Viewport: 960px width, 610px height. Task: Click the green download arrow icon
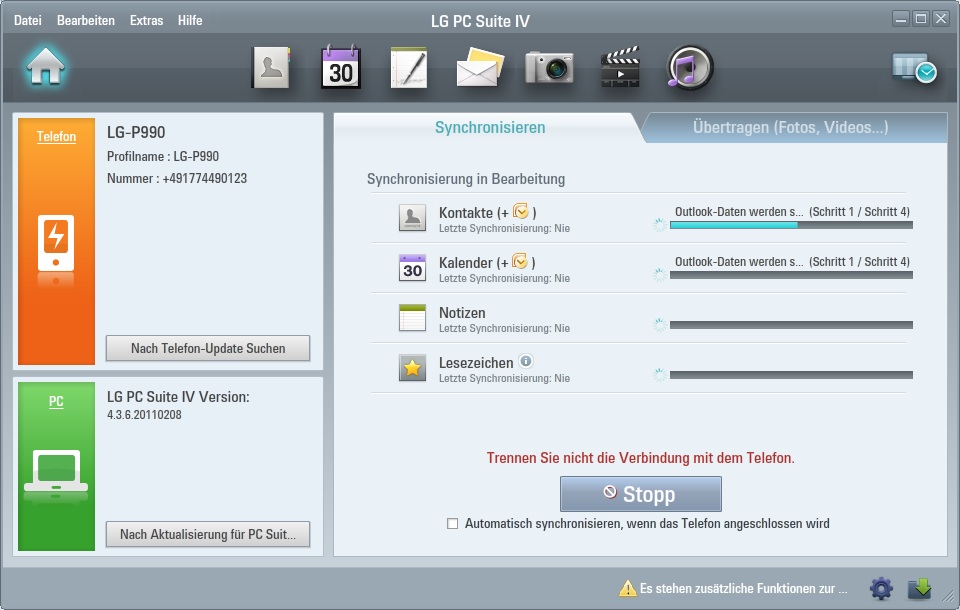pyautogui.click(x=919, y=588)
